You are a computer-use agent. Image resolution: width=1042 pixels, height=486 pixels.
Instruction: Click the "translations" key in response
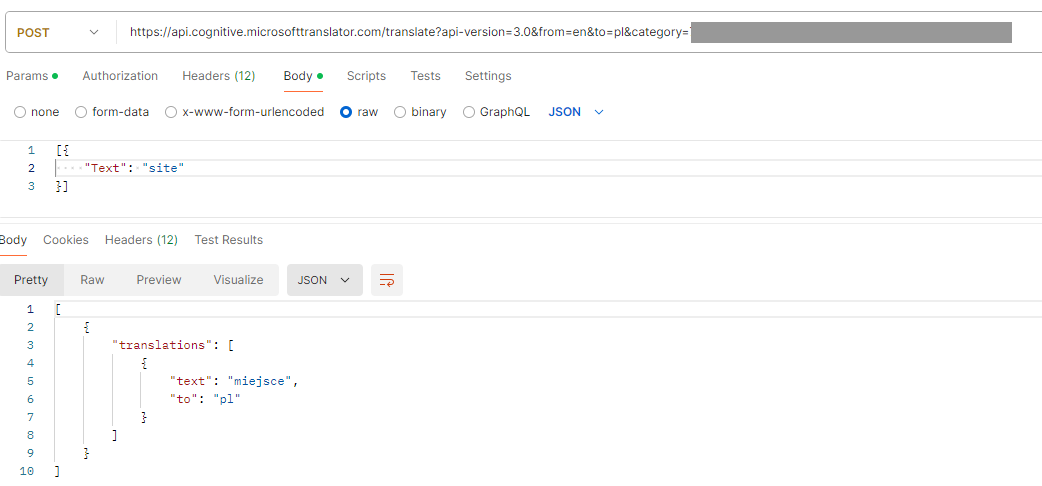coord(164,345)
